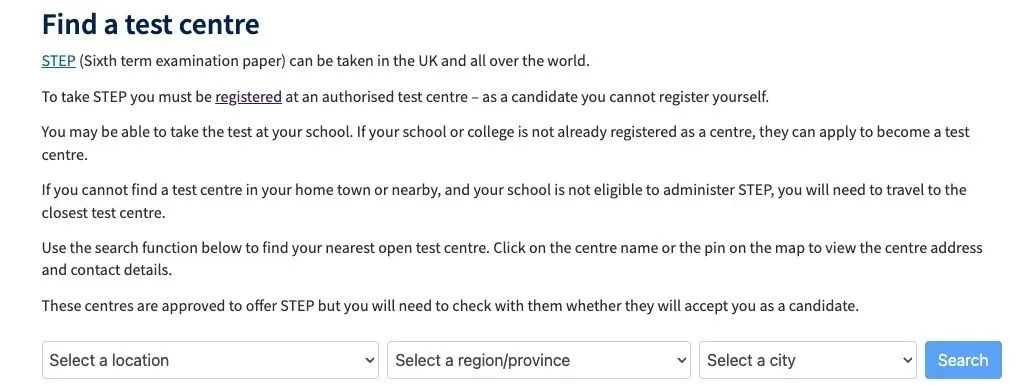The width and height of the screenshot is (1019, 385).
Task: Click the 'If you cannot find a test centre' paragraph
Action: (504, 201)
